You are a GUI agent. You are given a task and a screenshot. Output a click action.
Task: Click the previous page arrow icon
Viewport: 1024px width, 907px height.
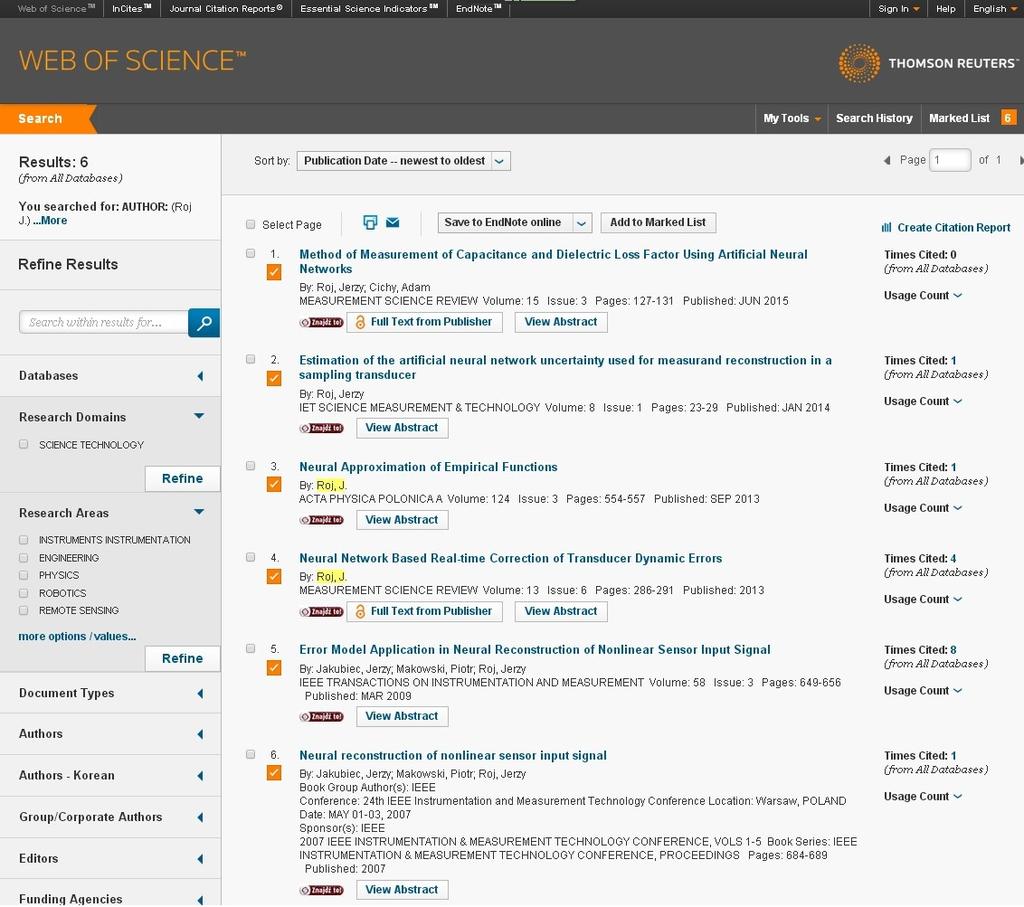(887, 161)
